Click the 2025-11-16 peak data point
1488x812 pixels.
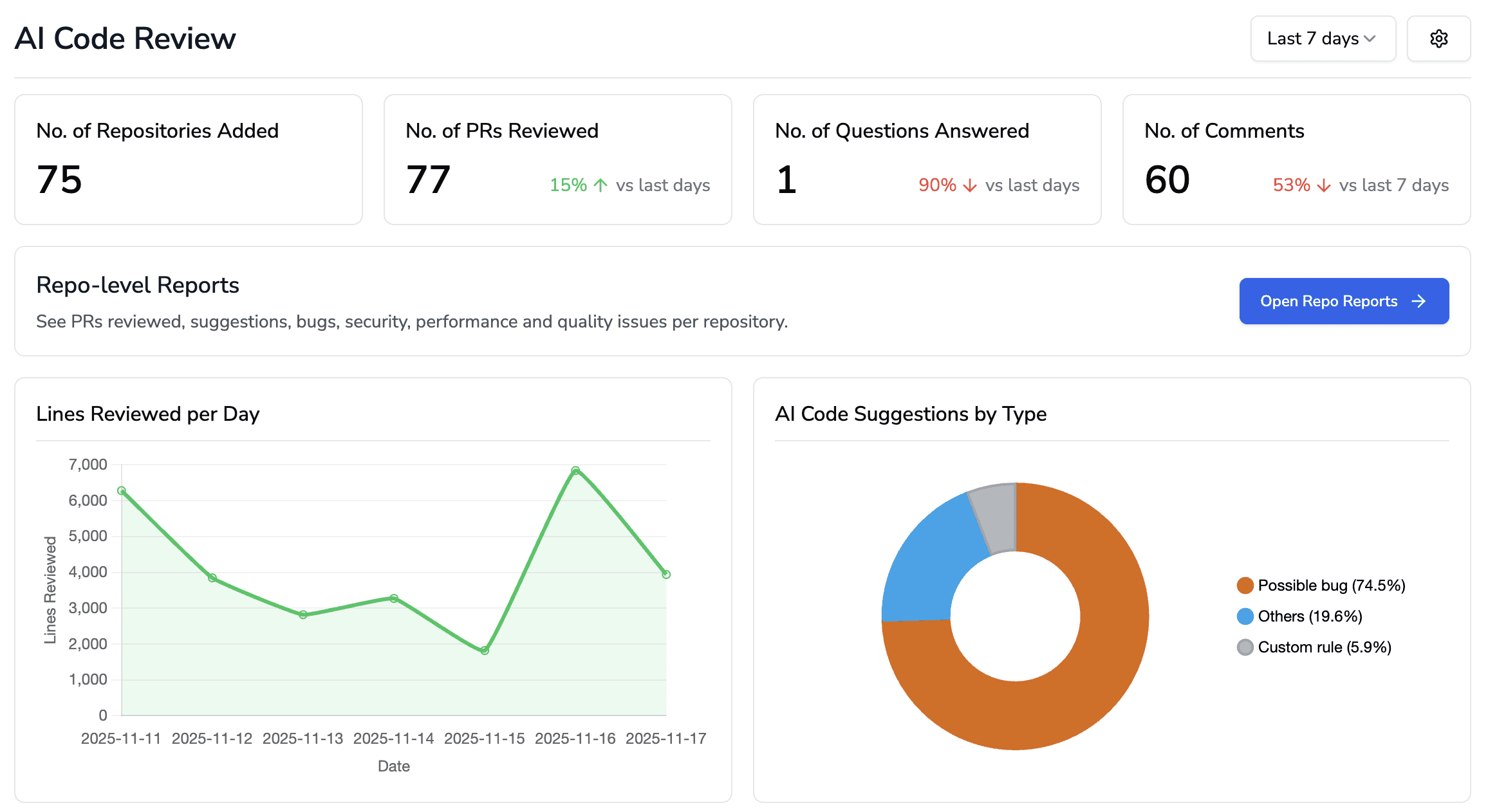pyautogui.click(x=575, y=470)
